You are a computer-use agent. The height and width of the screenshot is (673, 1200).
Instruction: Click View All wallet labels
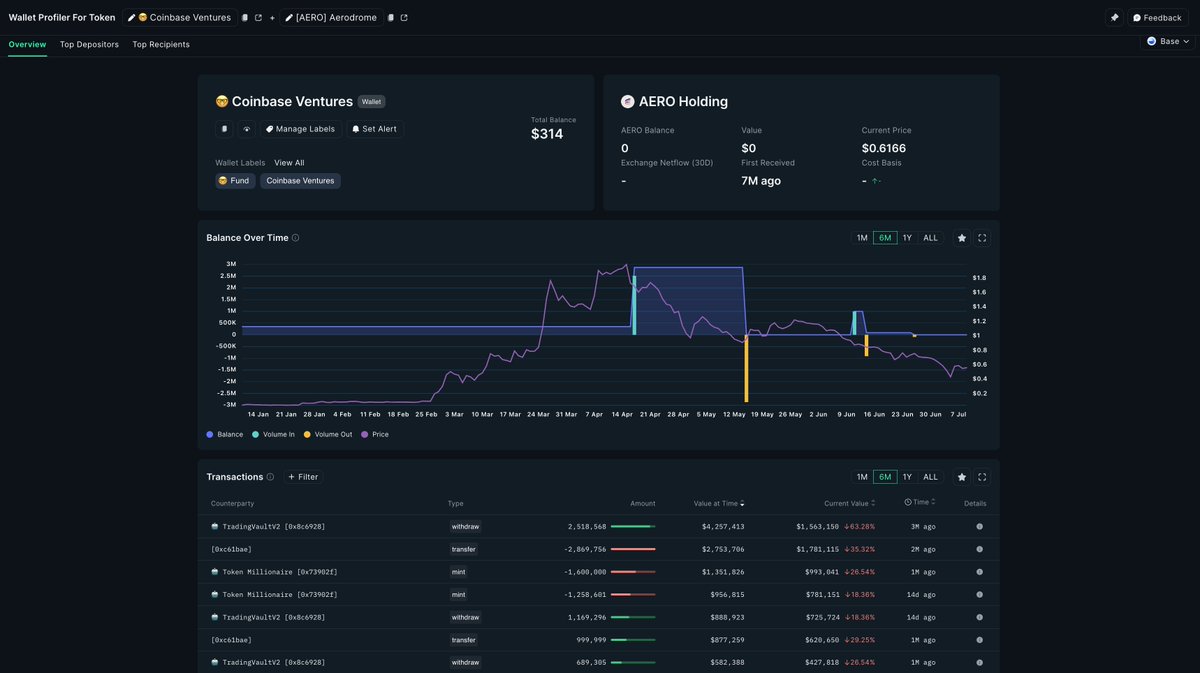pos(289,163)
